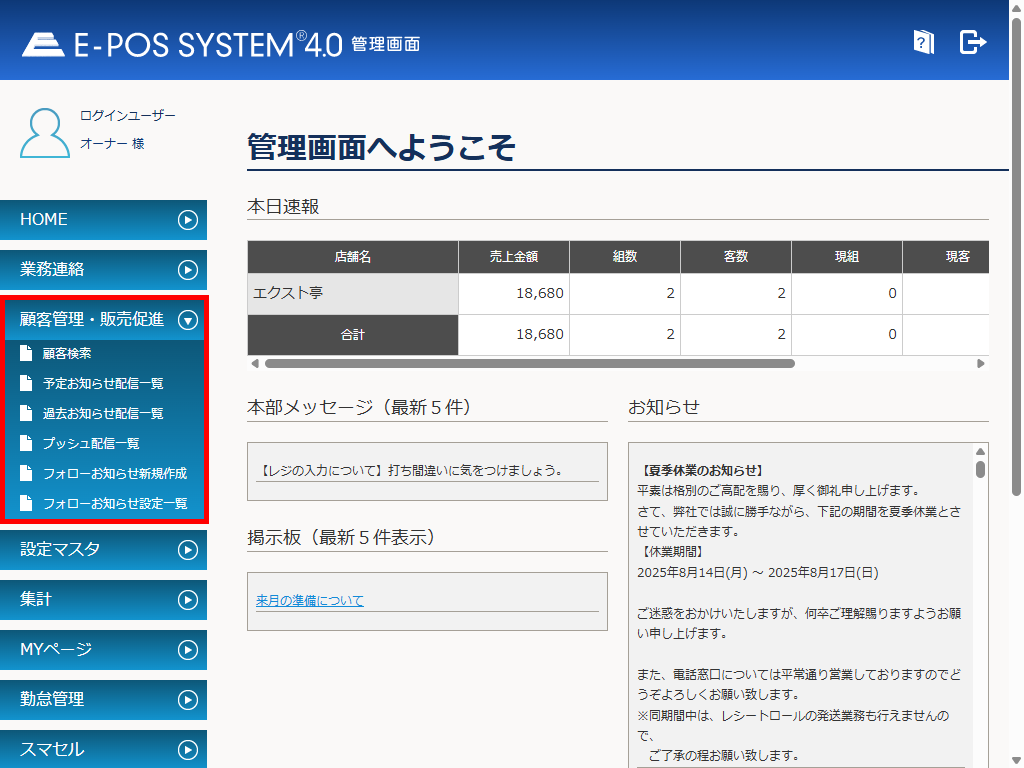The width and height of the screenshot is (1024, 768).
Task: Expand the 集計 menu section
Action: 187,600
